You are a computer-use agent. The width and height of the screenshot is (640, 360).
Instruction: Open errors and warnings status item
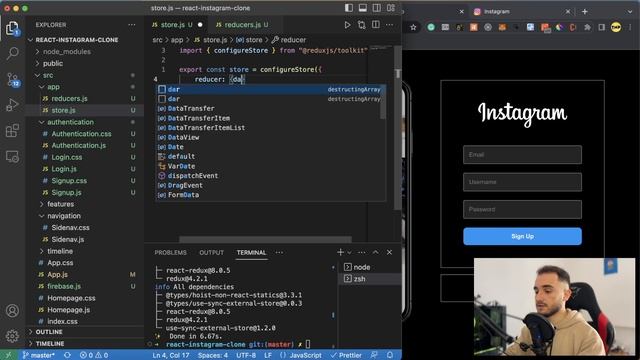tap(94, 355)
